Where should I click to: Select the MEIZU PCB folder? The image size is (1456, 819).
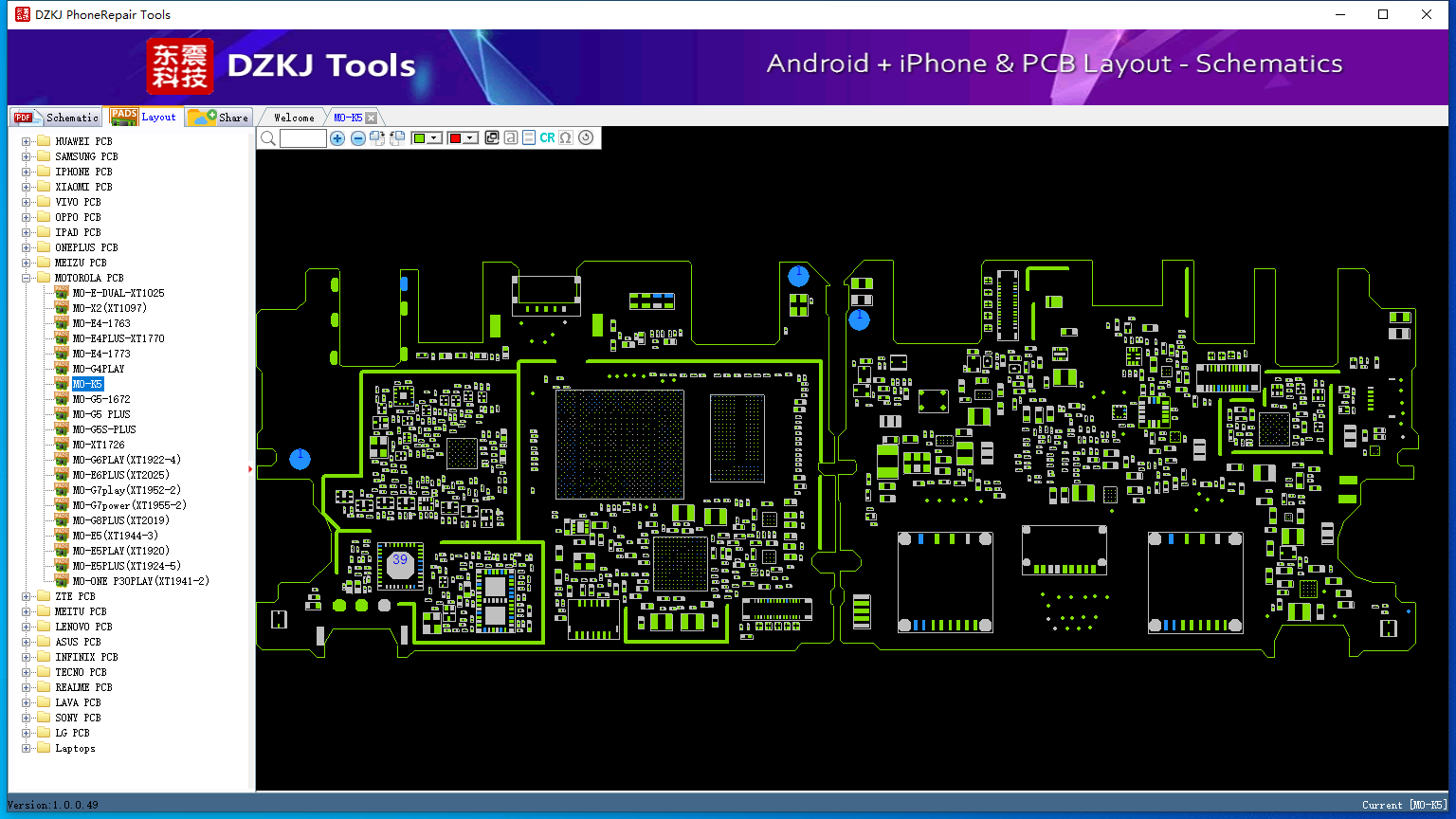(x=81, y=263)
